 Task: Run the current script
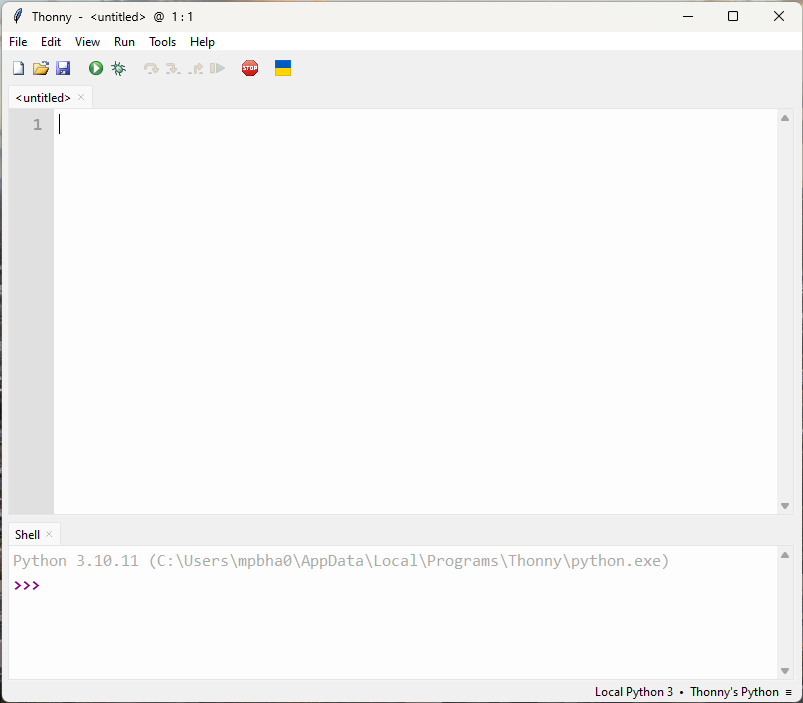(95, 67)
